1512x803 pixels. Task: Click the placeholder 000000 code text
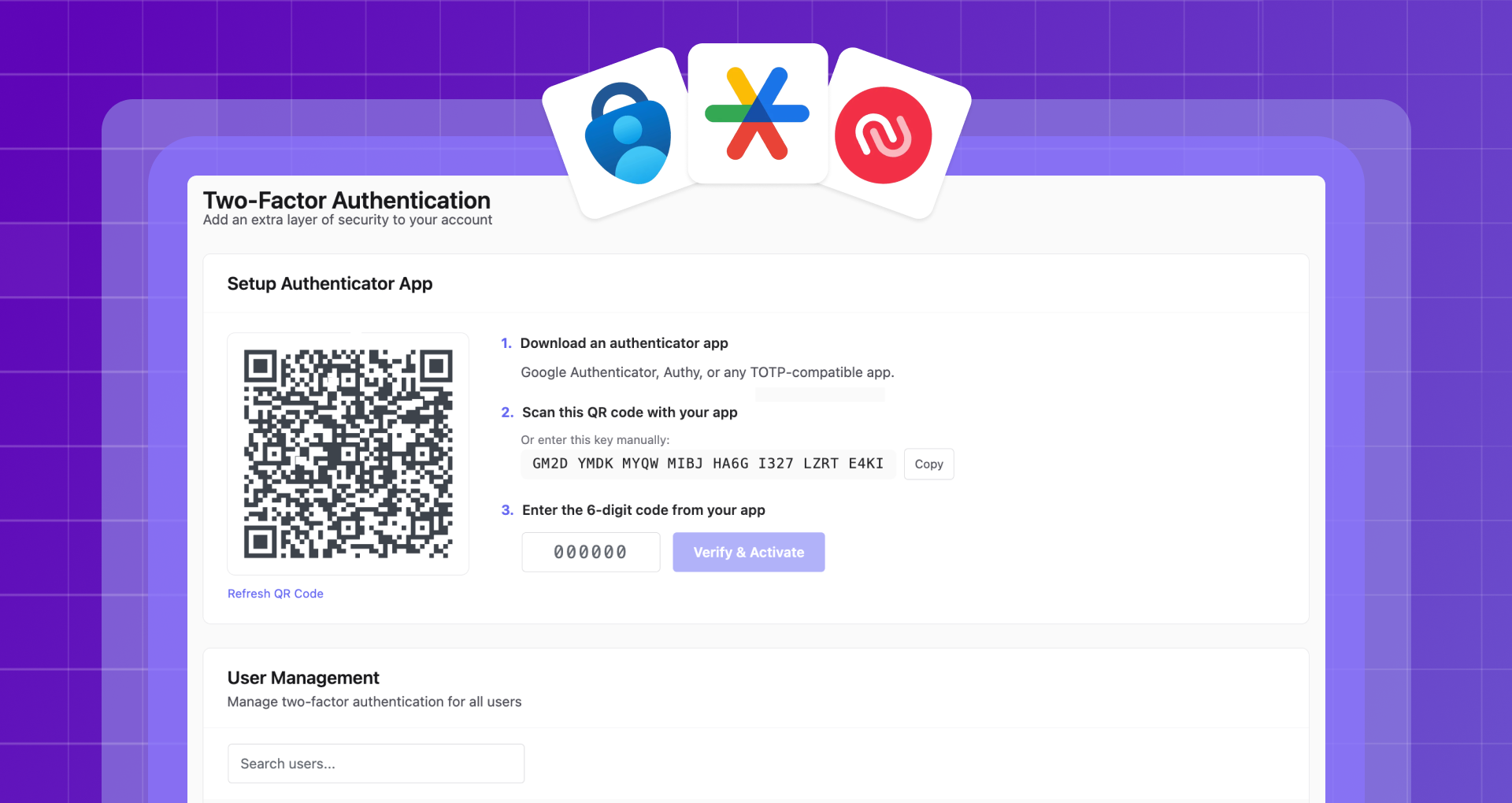click(591, 552)
